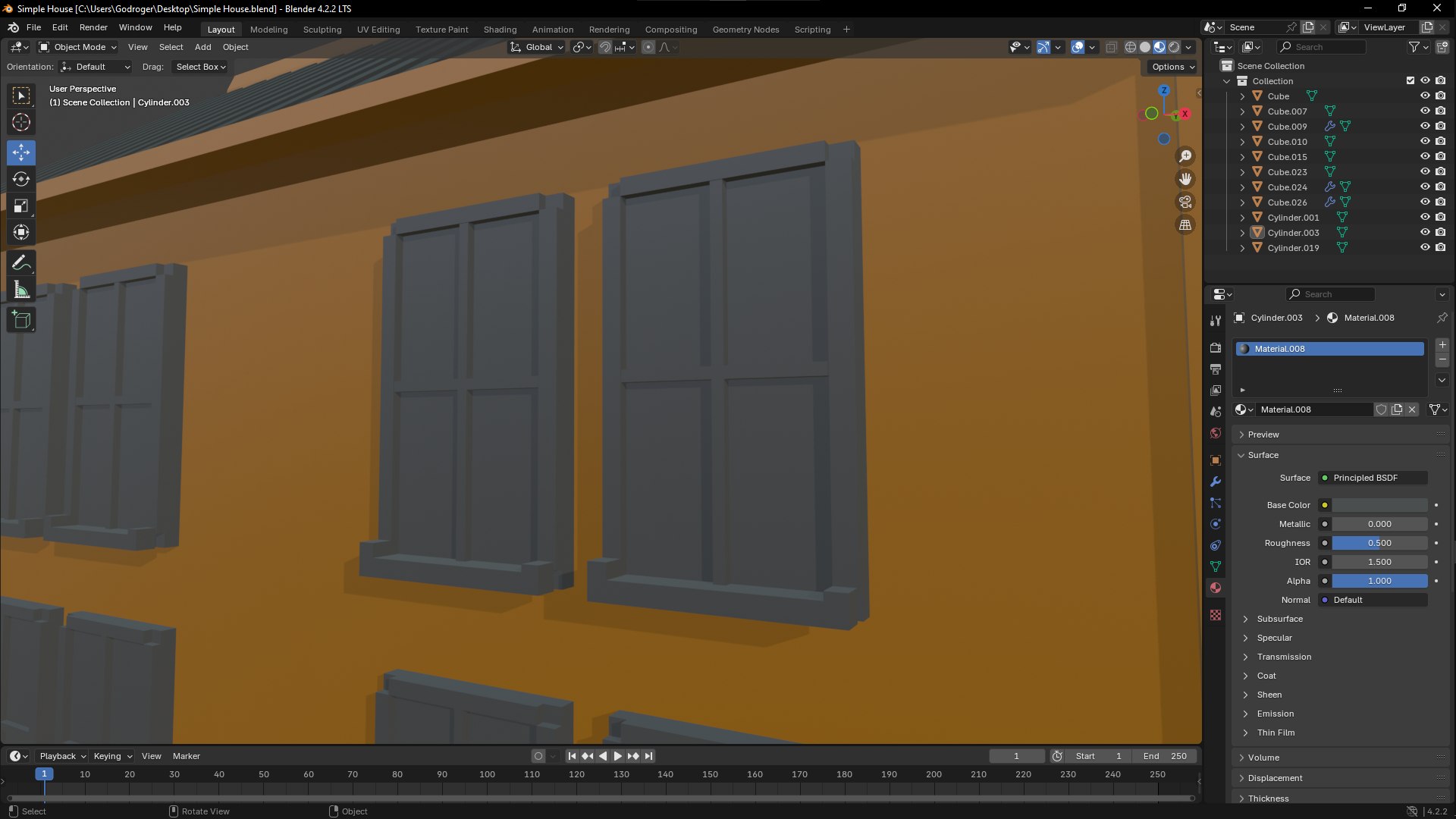Screen dimensions: 1456x819
Task: Switch to the Shading workspace tab
Action: coord(500,30)
